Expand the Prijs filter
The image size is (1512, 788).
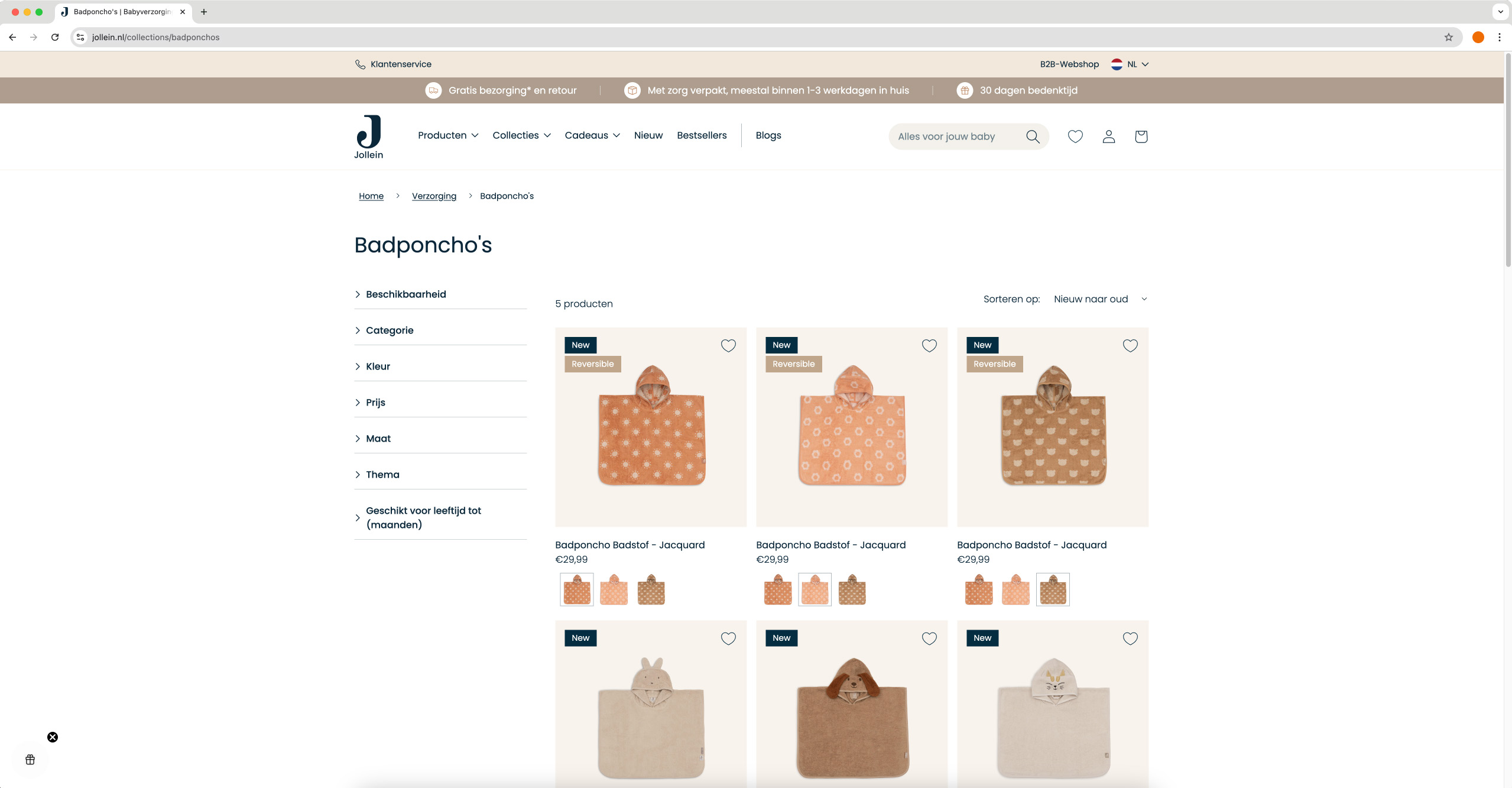point(440,403)
